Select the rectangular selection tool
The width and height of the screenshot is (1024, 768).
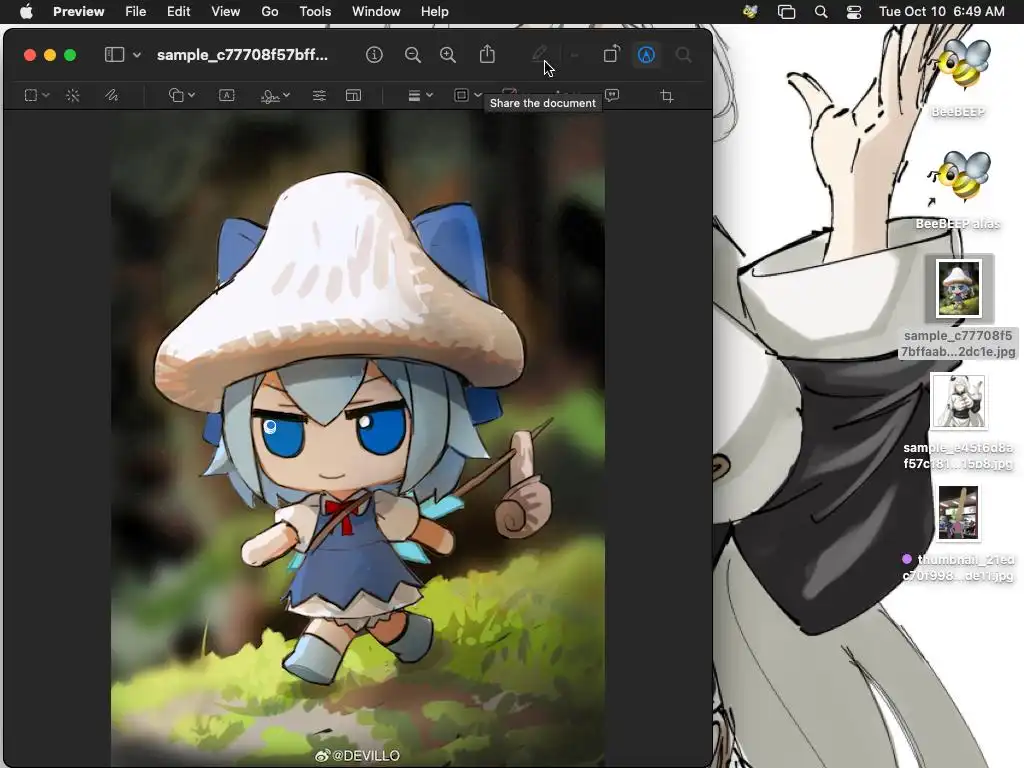pos(31,95)
